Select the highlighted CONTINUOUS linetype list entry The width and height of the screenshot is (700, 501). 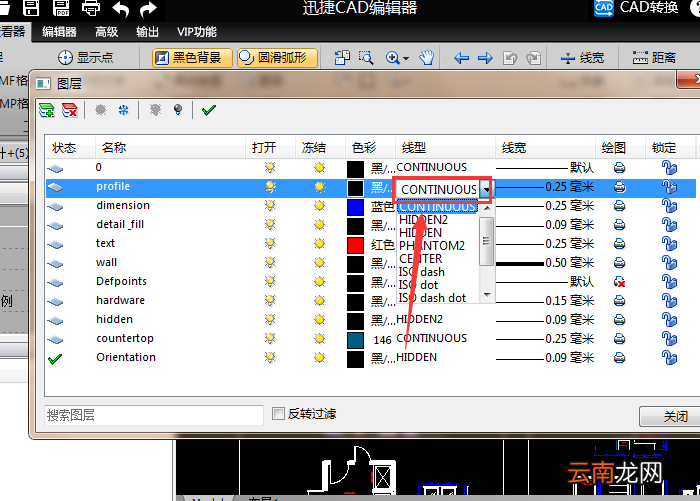(438, 207)
